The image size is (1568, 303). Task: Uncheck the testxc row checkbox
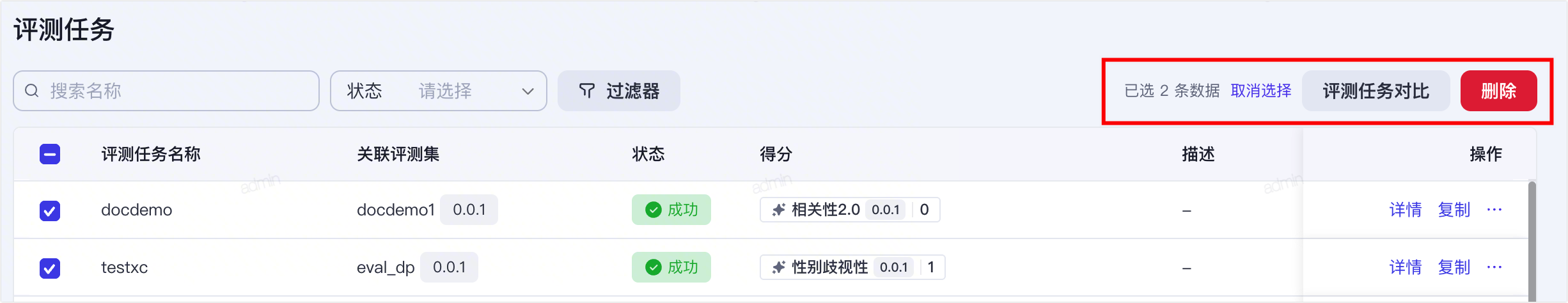tap(50, 268)
